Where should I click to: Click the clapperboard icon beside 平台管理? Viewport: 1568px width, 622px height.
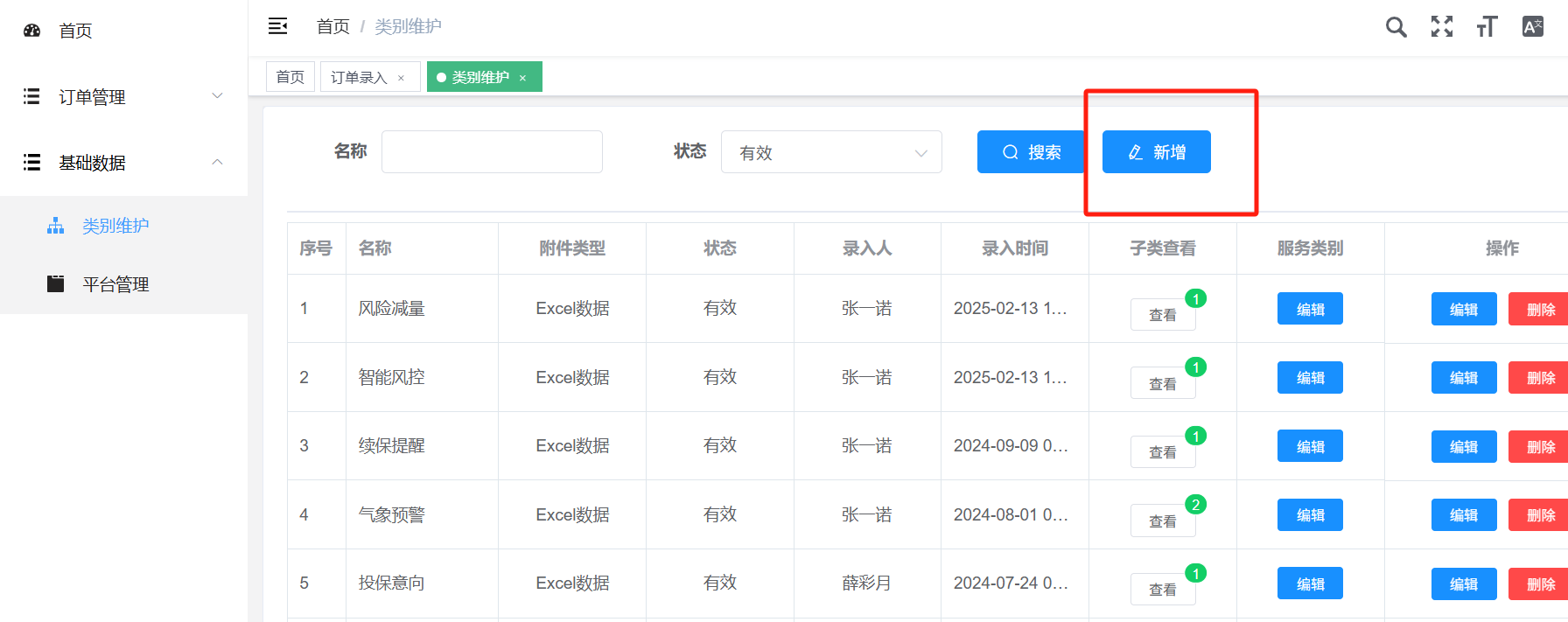pyautogui.click(x=56, y=283)
